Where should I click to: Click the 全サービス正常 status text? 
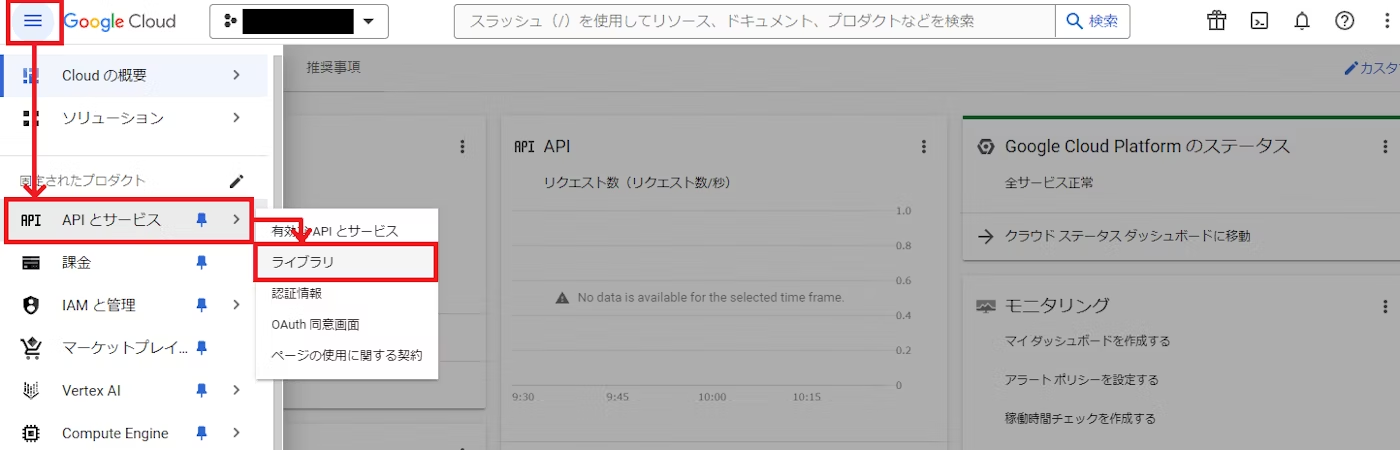tap(1049, 183)
